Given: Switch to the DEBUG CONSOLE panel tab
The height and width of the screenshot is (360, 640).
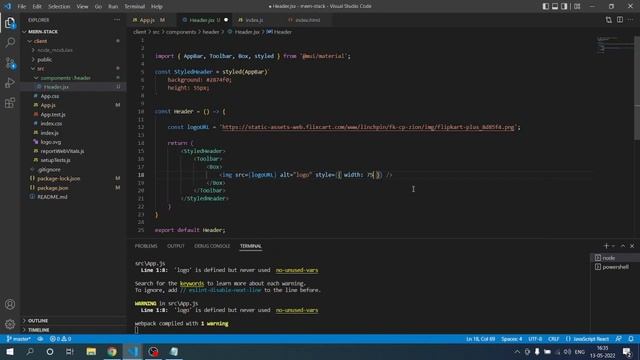Looking at the screenshot, I should (x=212, y=246).
